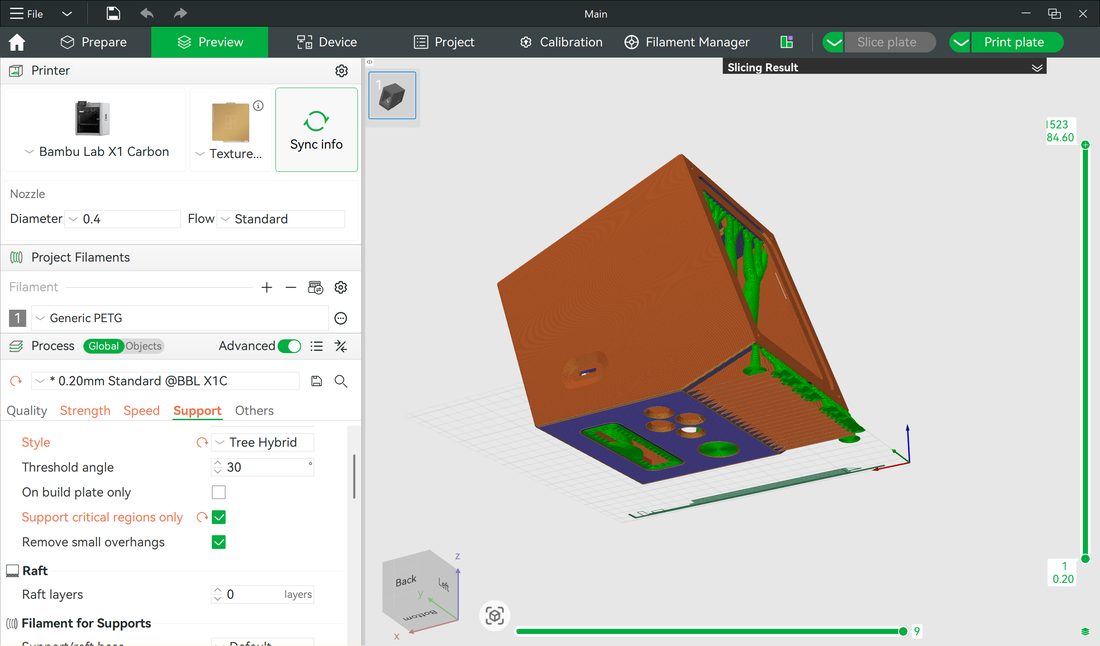Click the horizontal move slider handle
The image size is (1100, 646).
tap(903, 631)
